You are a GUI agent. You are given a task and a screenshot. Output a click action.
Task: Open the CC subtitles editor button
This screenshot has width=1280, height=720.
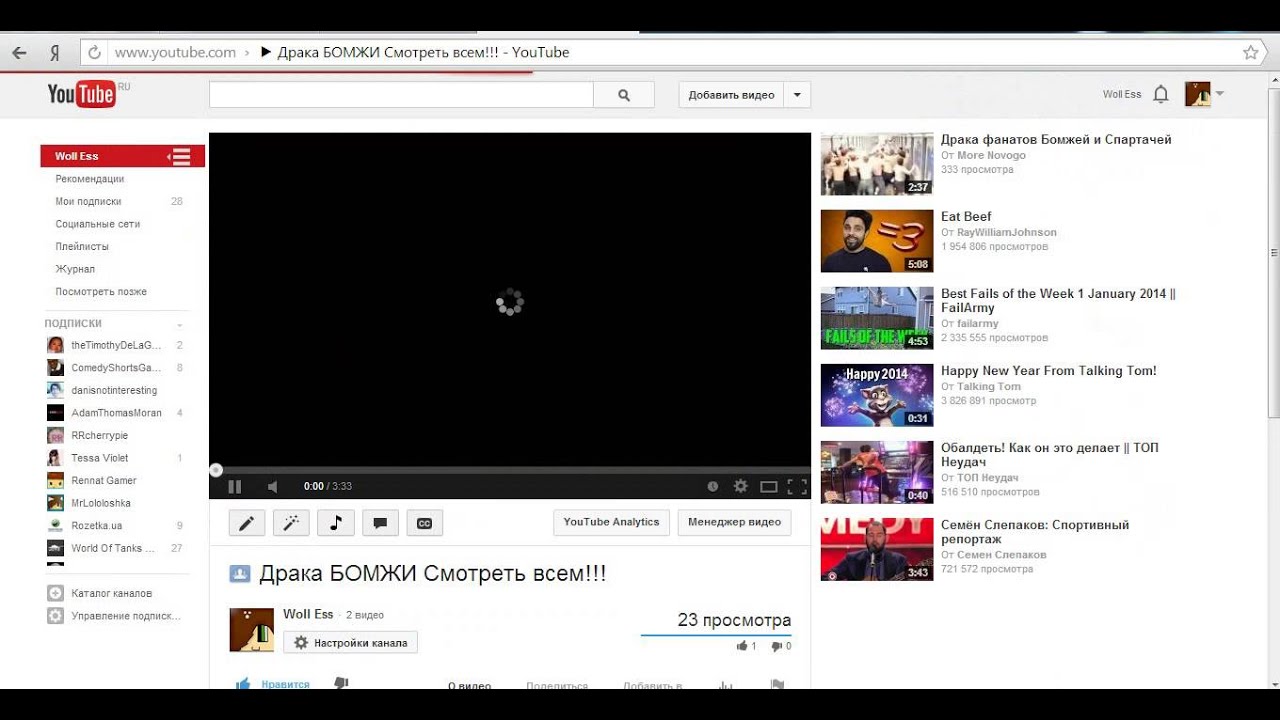click(424, 523)
